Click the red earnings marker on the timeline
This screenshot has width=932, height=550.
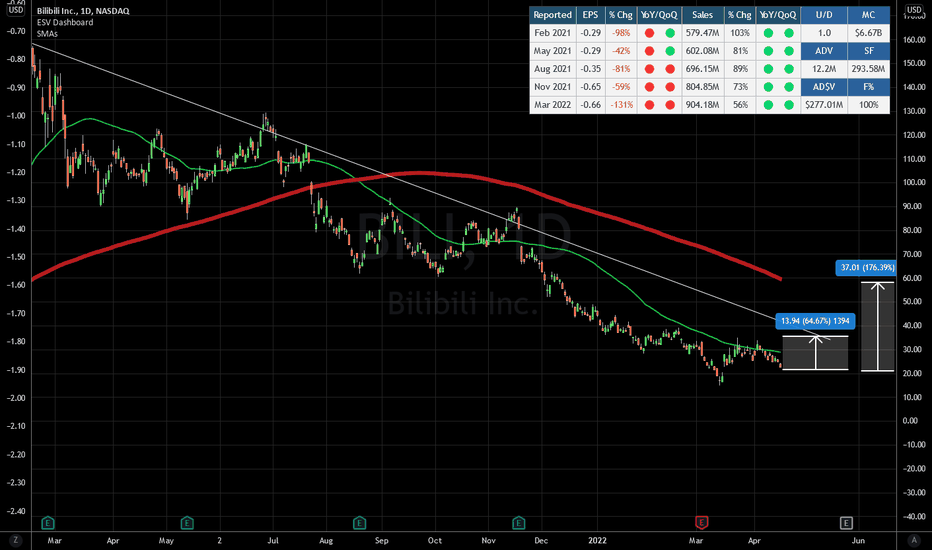pos(701,523)
